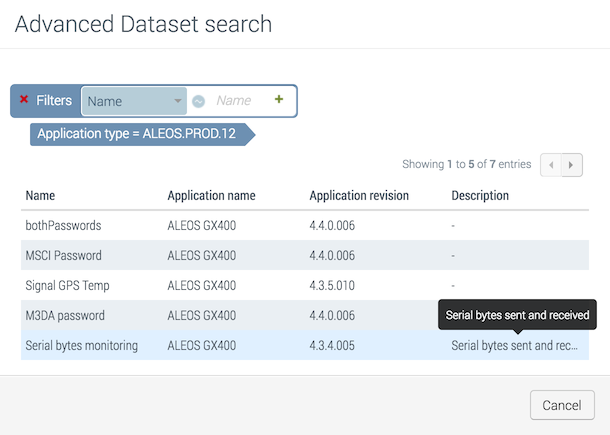
Task: Open the Name filter field dropdown
Action: point(134,101)
